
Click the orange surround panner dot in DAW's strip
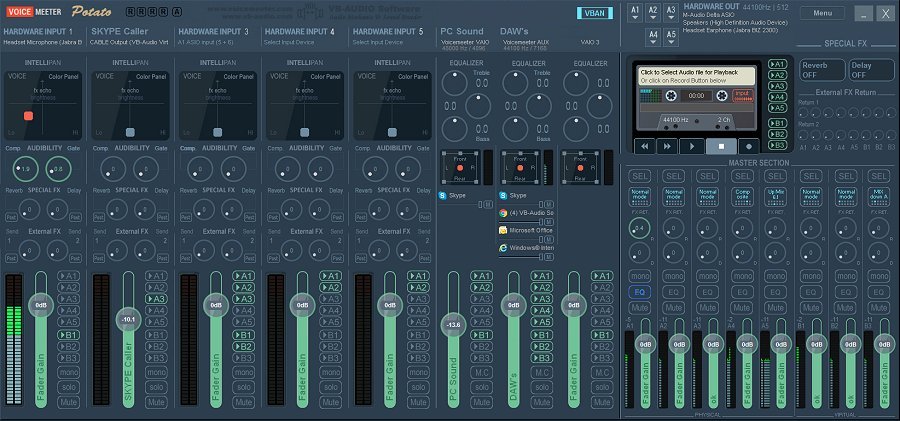click(520, 168)
